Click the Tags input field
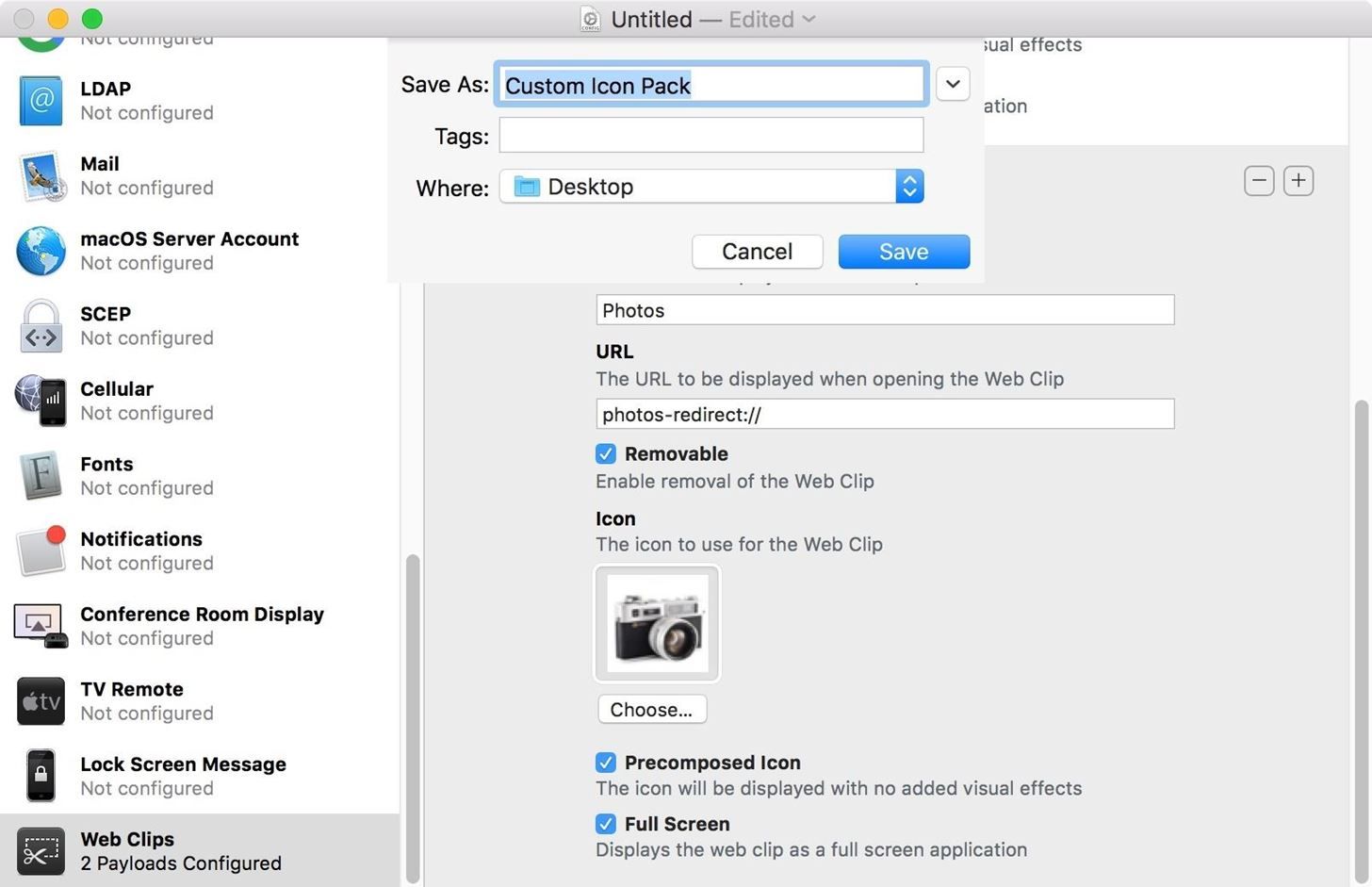1372x887 pixels. point(711,136)
